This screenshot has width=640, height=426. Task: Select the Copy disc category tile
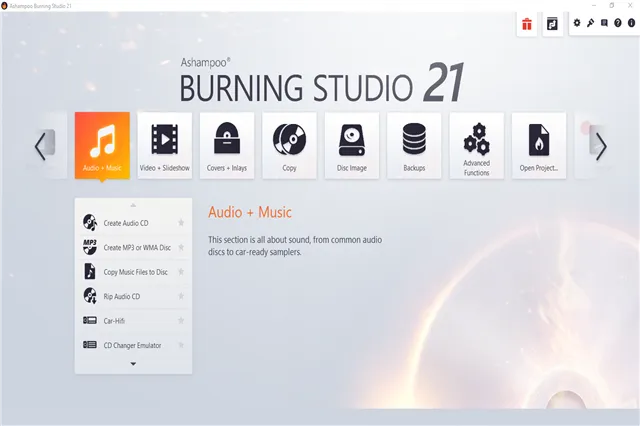289,146
